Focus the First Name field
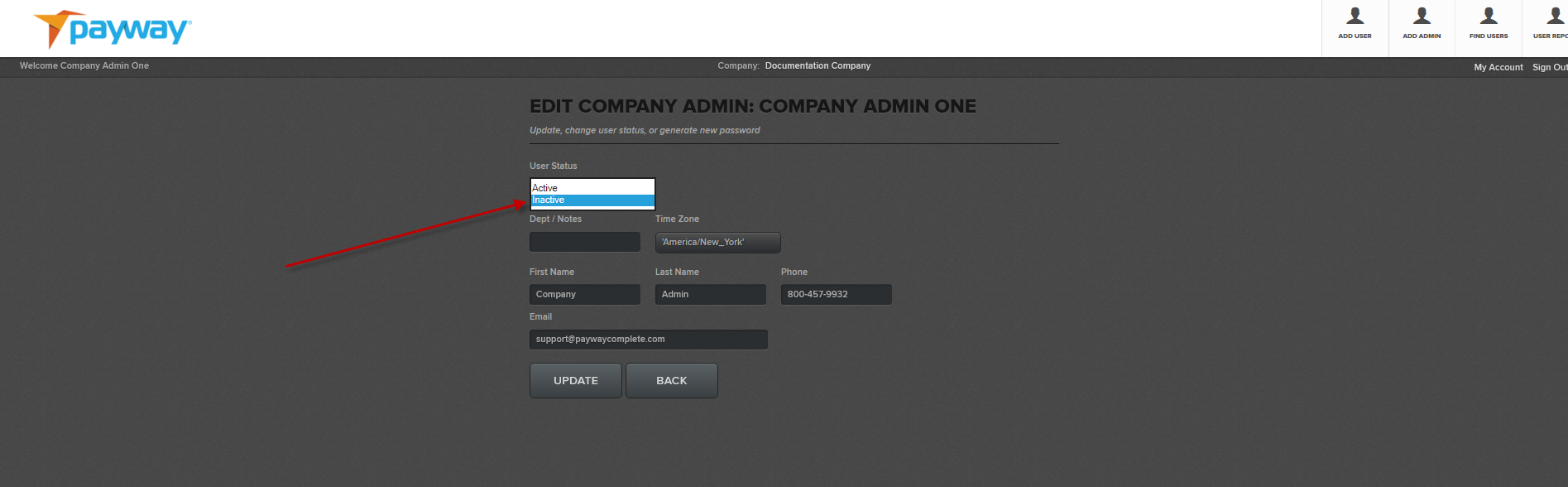 tap(584, 295)
